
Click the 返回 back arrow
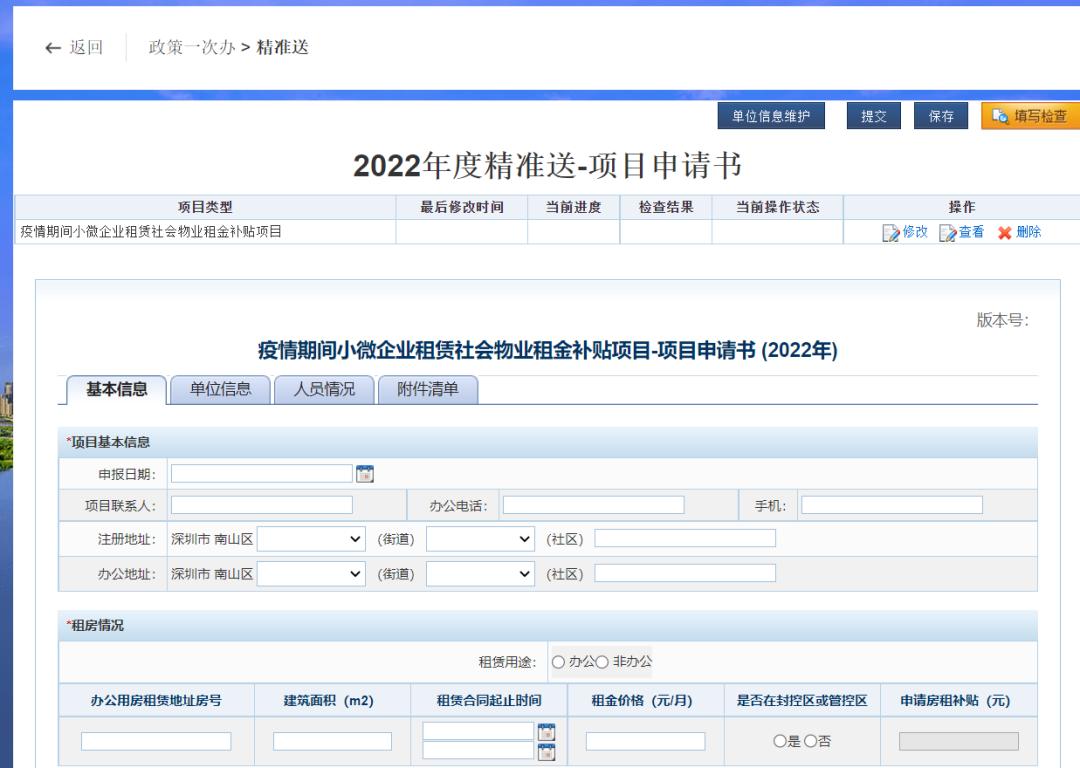click(x=53, y=48)
